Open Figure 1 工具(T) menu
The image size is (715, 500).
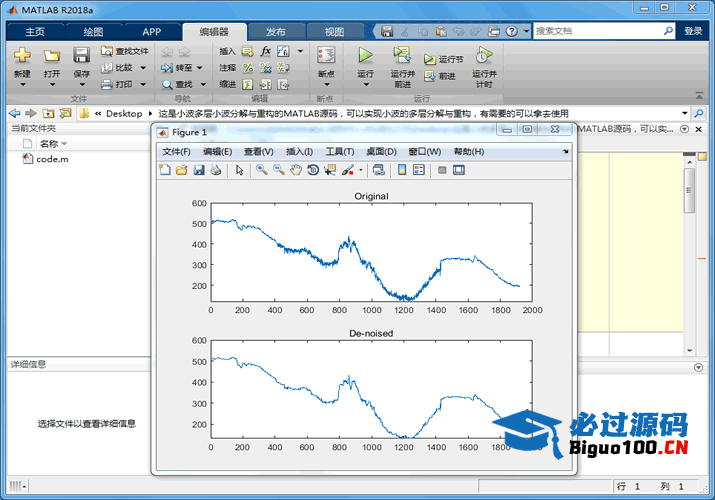340,152
